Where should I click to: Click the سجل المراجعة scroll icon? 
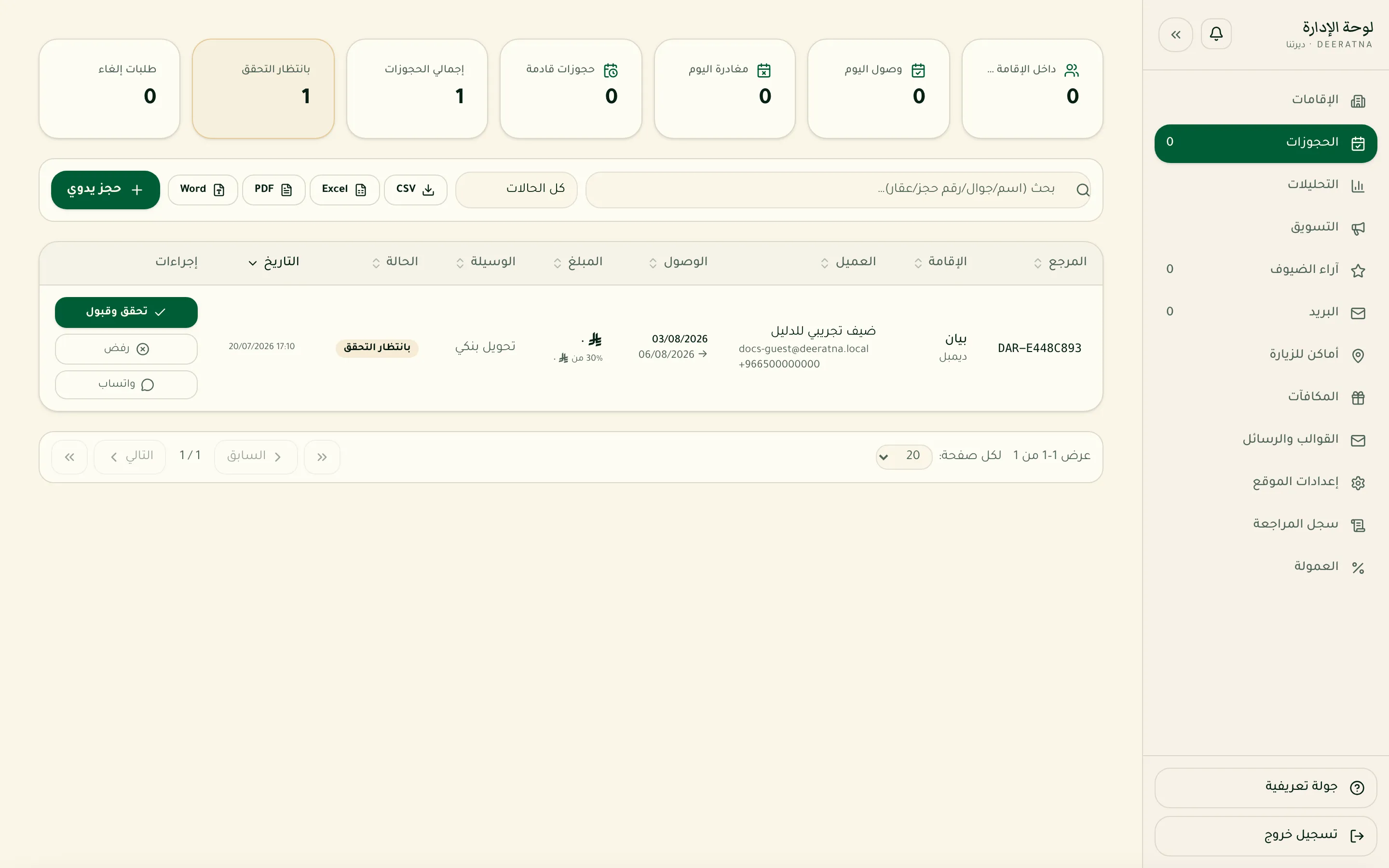click(x=1358, y=525)
